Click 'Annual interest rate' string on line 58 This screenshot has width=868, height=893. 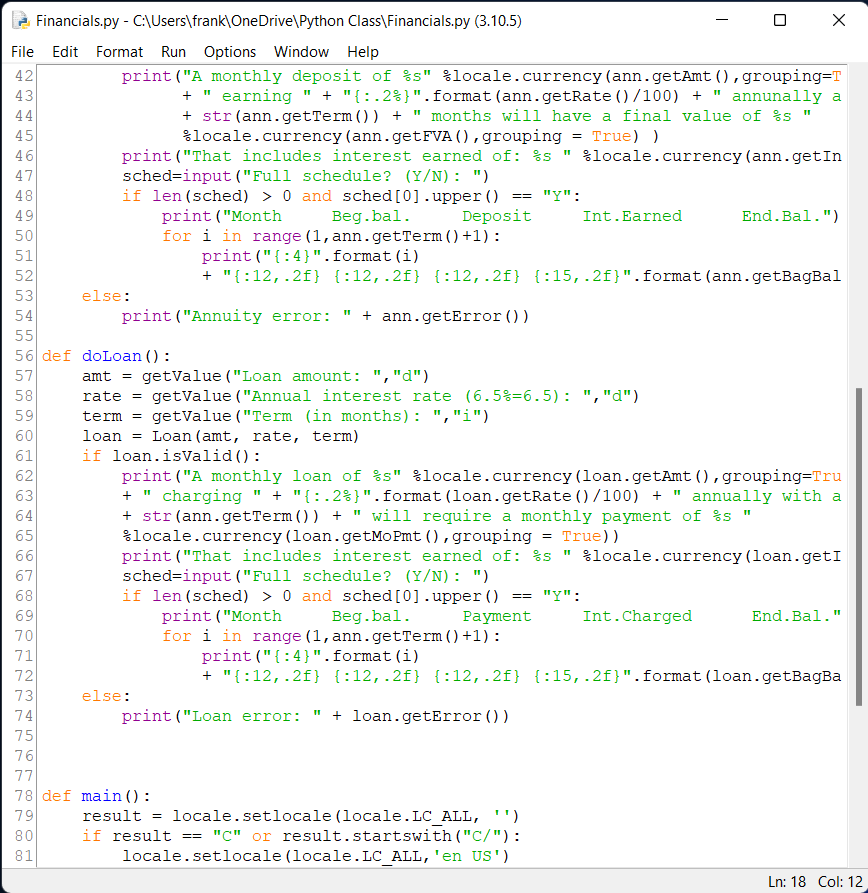351,396
